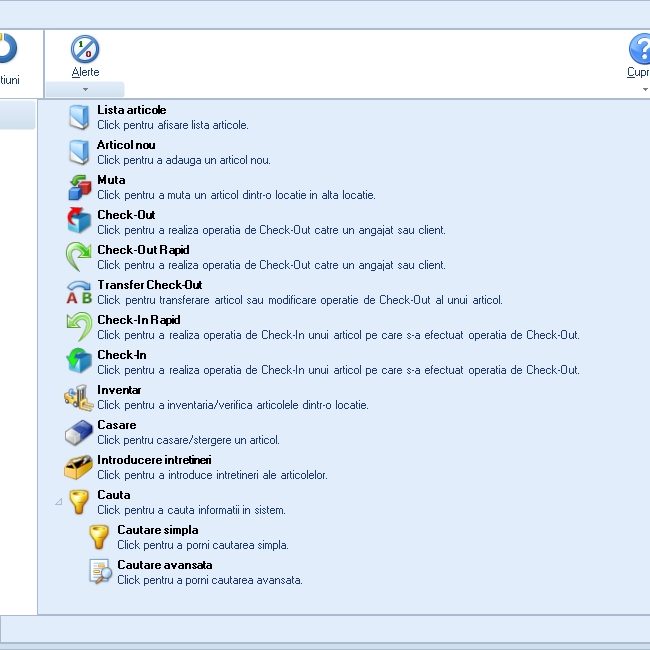650x650 pixels.
Task: Click description under Transfer Check-Out
Action: pos(300,300)
